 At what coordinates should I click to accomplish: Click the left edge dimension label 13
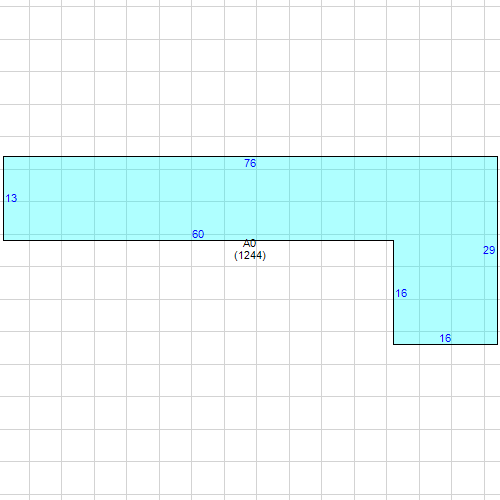point(11,198)
